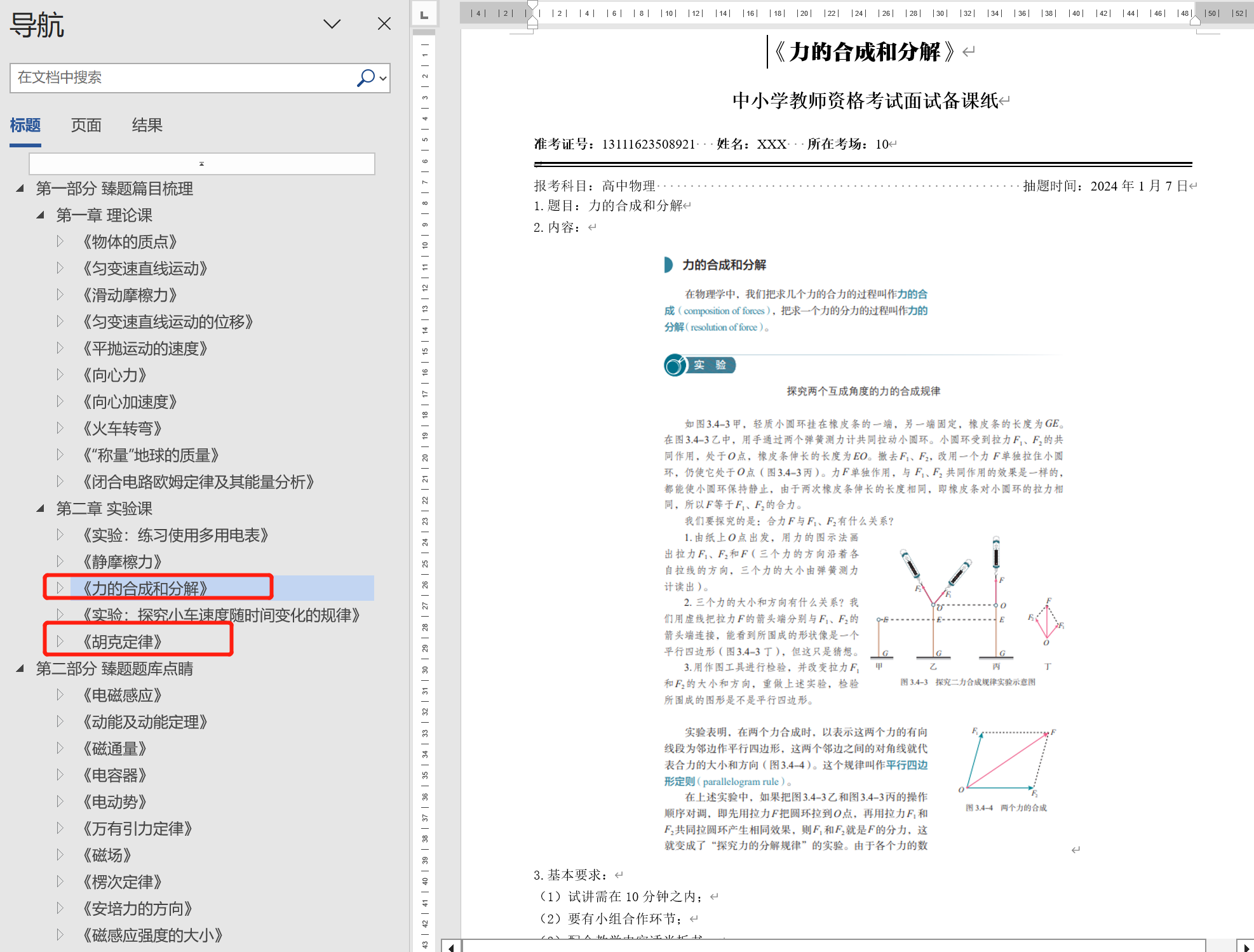
Task: Go to the 《向心力》 heading
Action: (x=114, y=375)
